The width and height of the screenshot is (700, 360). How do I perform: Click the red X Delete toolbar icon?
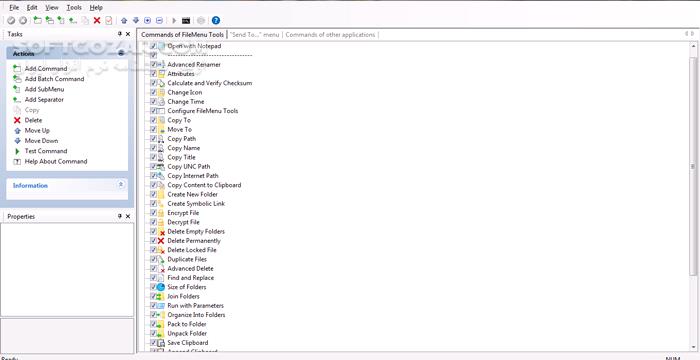(97, 21)
